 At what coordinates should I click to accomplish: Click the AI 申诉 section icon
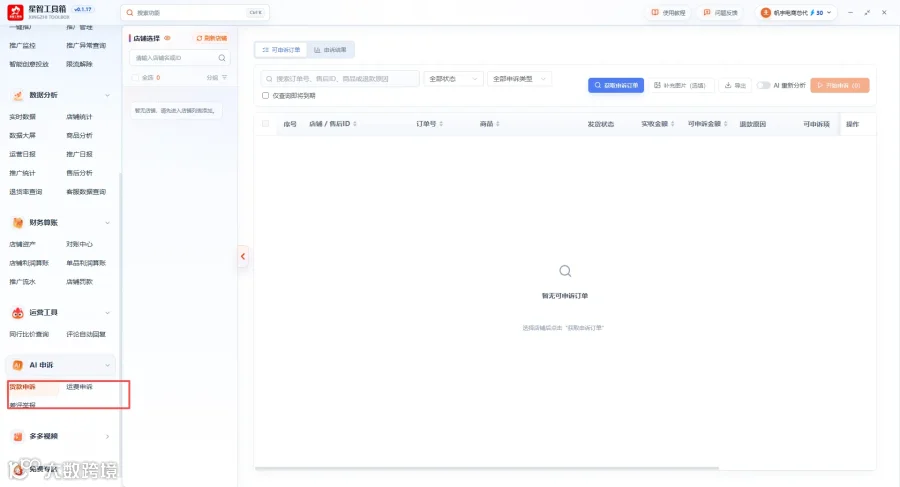18,365
